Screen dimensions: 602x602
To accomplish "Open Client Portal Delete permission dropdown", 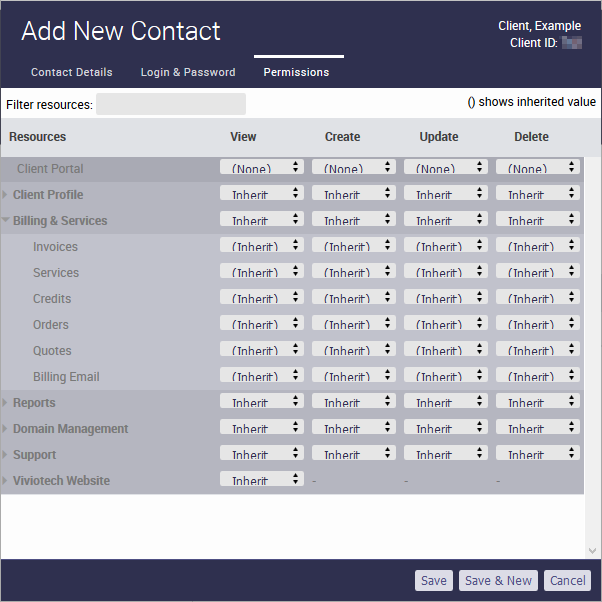I will click(538, 167).
